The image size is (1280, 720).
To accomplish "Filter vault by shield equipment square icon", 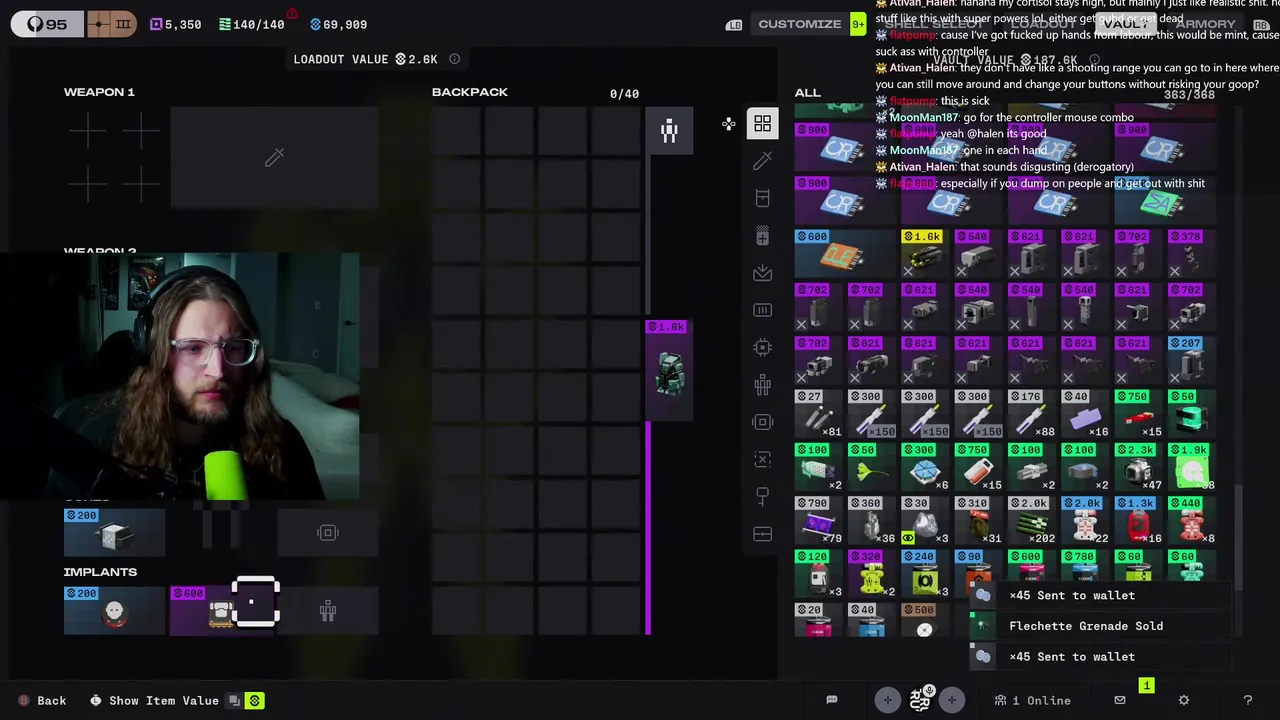I will click(762, 422).
